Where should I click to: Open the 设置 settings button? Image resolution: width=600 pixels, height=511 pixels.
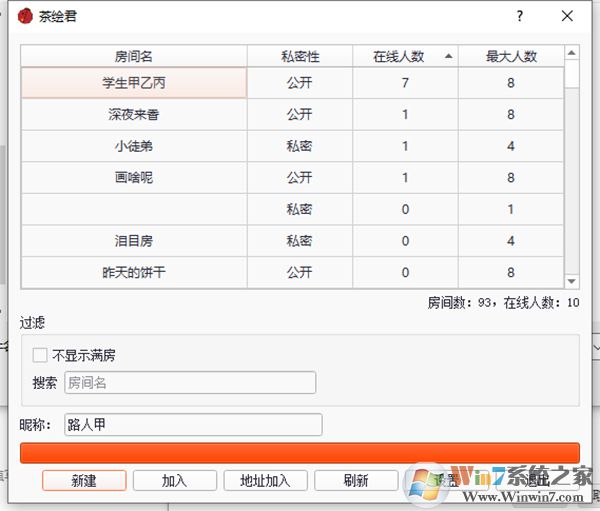click(x=447, y=481)
